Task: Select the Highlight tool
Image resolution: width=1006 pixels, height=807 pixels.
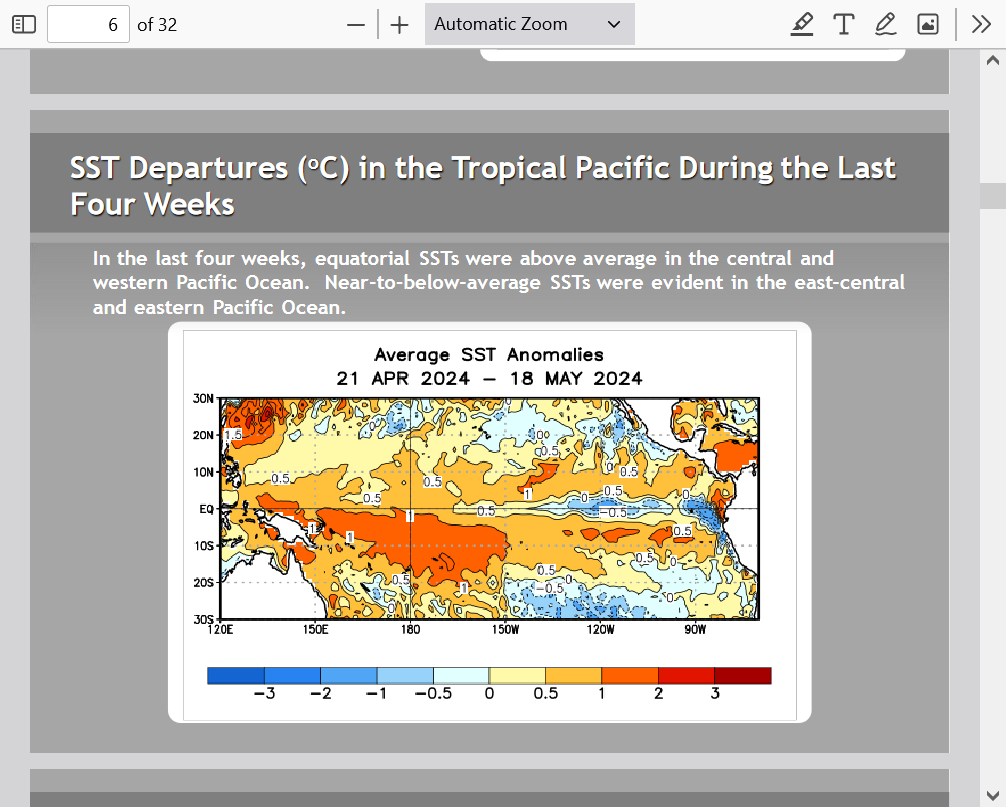Action: pyautogui.click(x=801, y=24)
